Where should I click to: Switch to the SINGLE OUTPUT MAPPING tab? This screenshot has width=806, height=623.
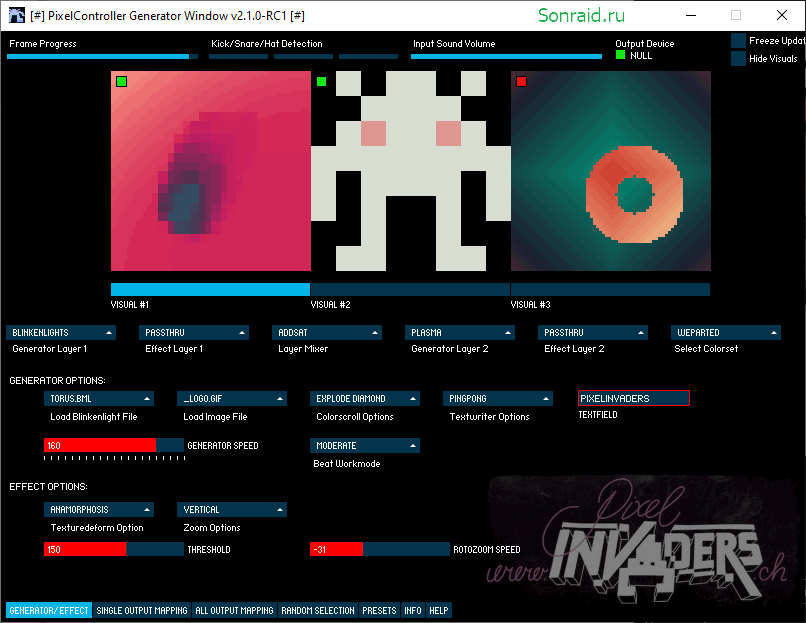point(142,610)
